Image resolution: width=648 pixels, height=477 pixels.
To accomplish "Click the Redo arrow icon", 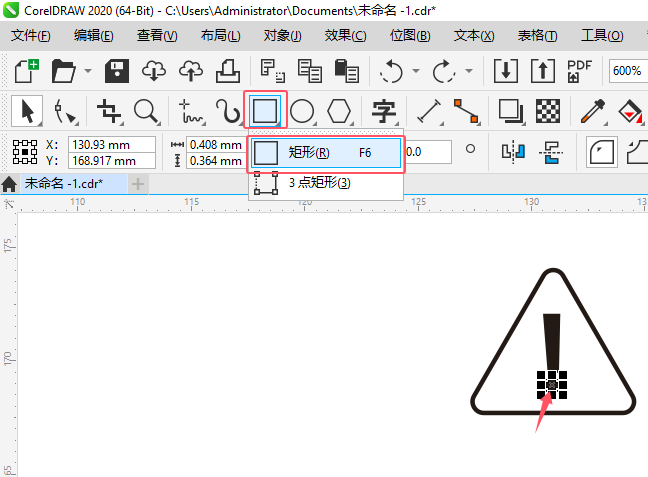I will [444, 71].
